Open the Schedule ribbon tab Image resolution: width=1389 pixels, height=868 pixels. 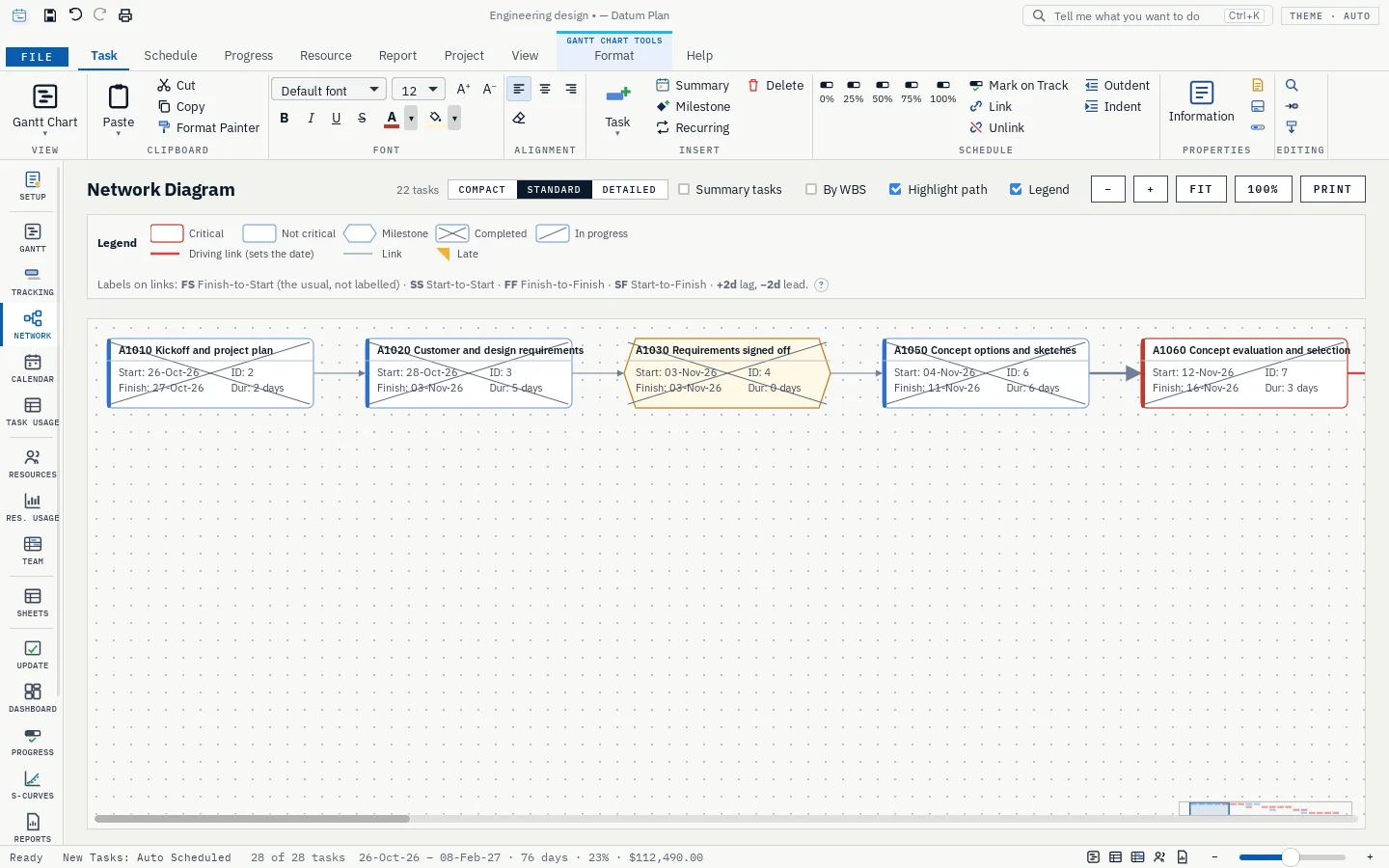pyautogui.click(x=171, y=56)
